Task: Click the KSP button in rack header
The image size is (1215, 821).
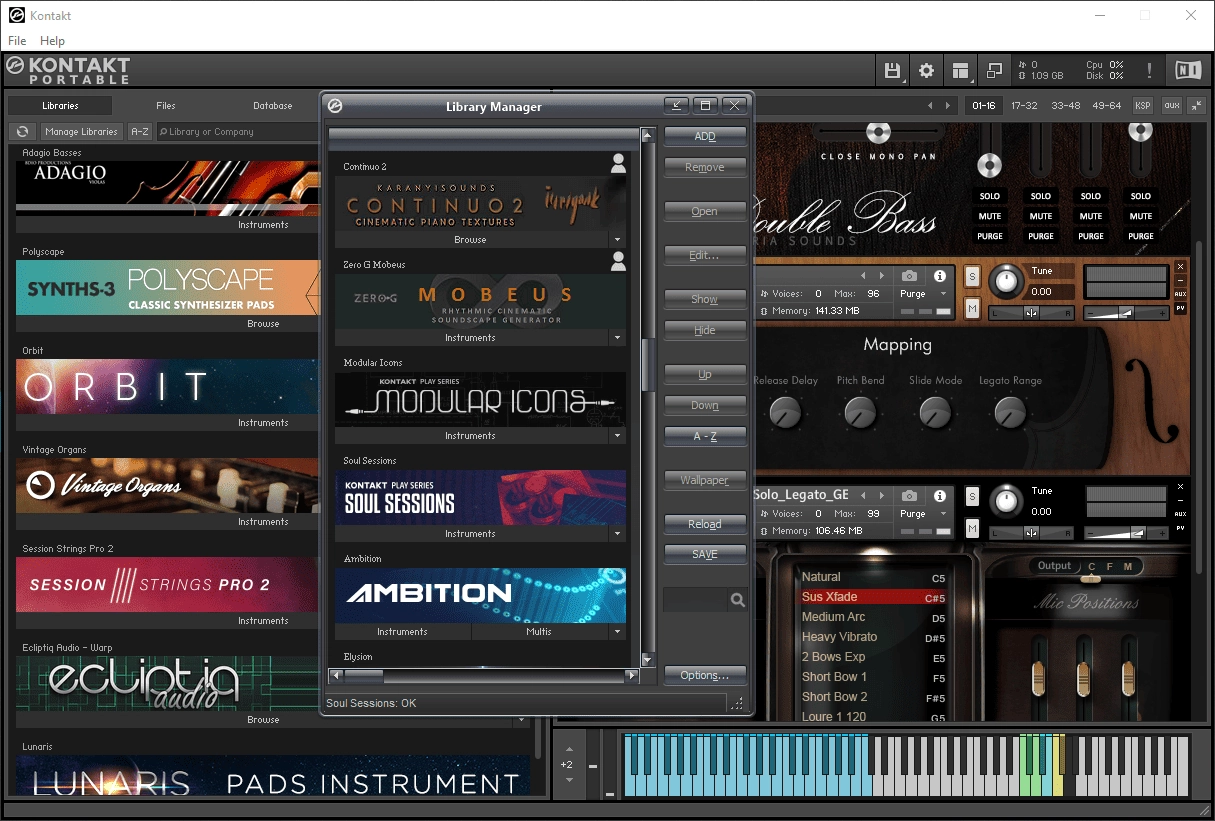Action: [x=1142, y=105]
